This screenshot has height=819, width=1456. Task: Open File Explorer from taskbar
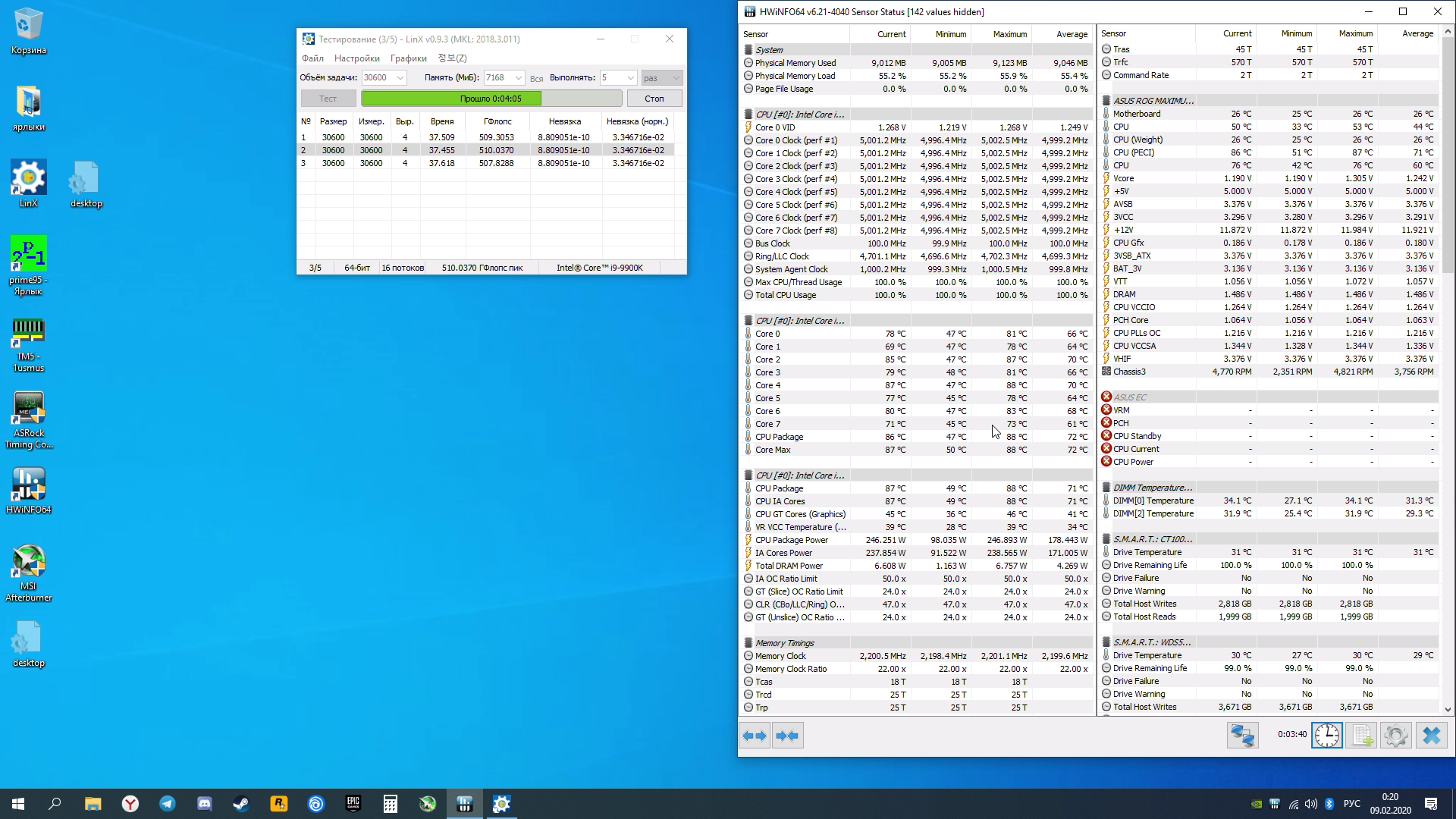pos(93,804)
